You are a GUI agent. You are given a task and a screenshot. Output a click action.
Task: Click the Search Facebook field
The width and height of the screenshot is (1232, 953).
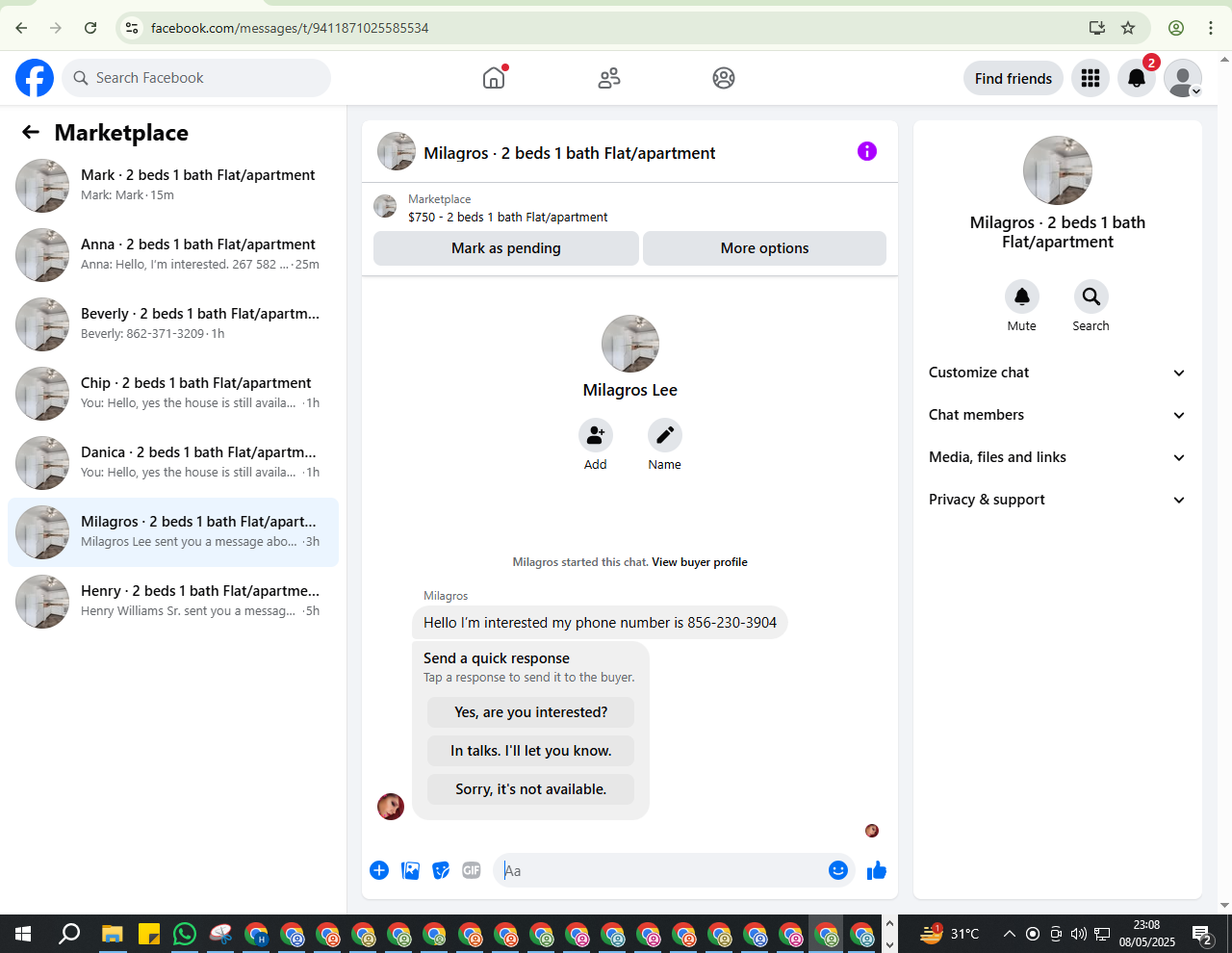(x=196, y=78)
